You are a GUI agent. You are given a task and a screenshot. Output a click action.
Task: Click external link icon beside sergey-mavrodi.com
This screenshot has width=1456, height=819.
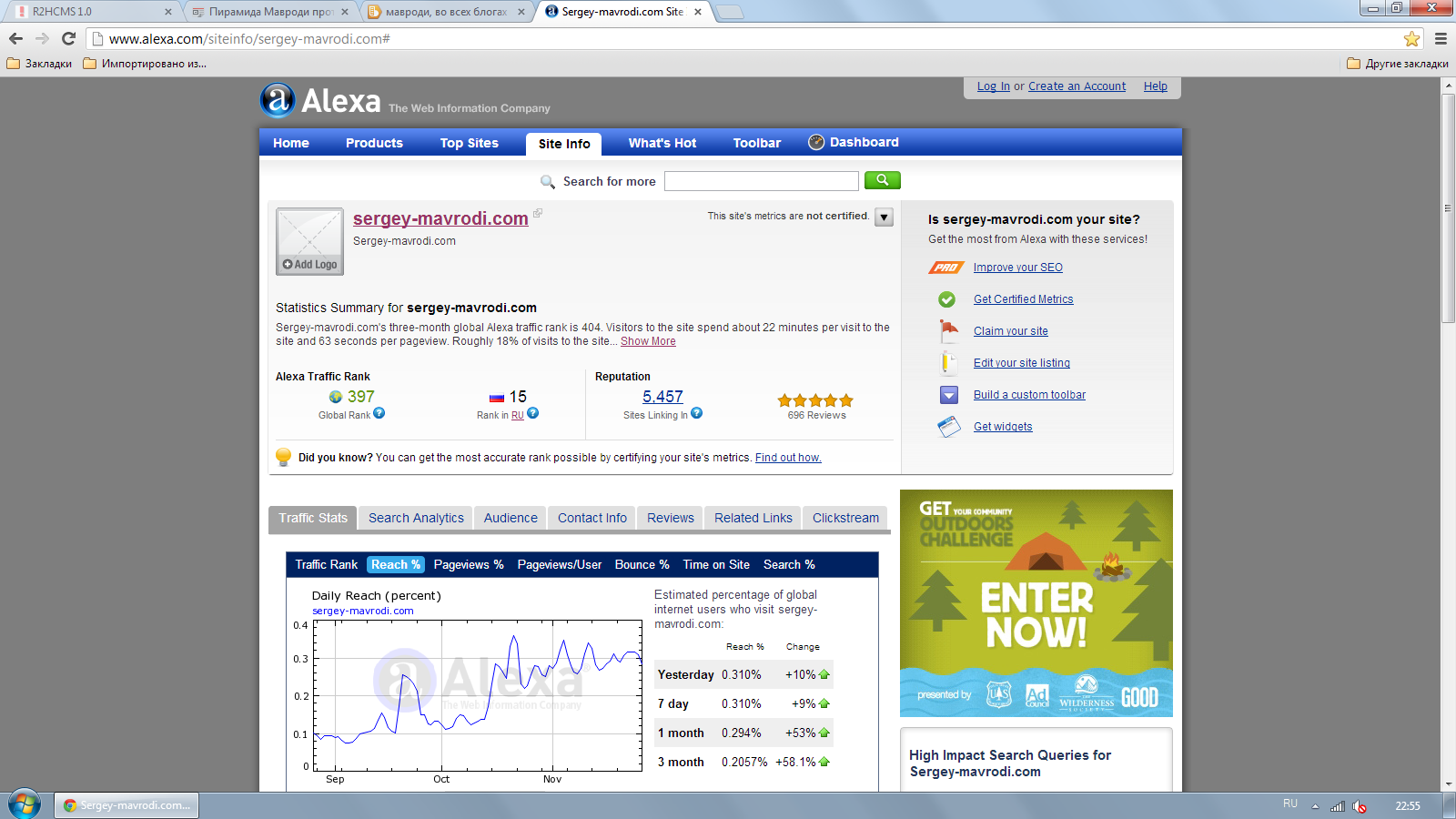click(x=538, y=213)
